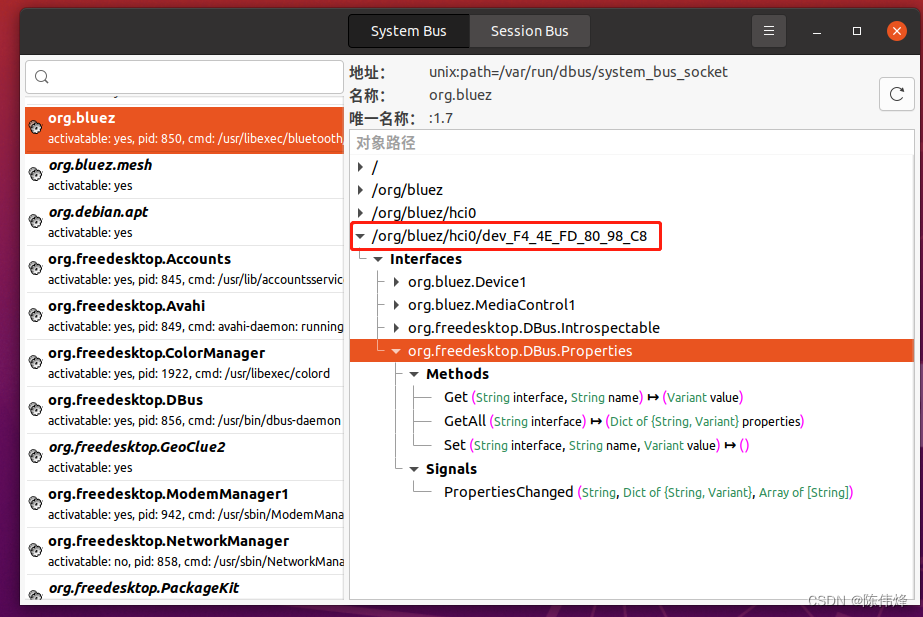Click the org.freedesktop.NetworkManager service icon

[35, 550]
